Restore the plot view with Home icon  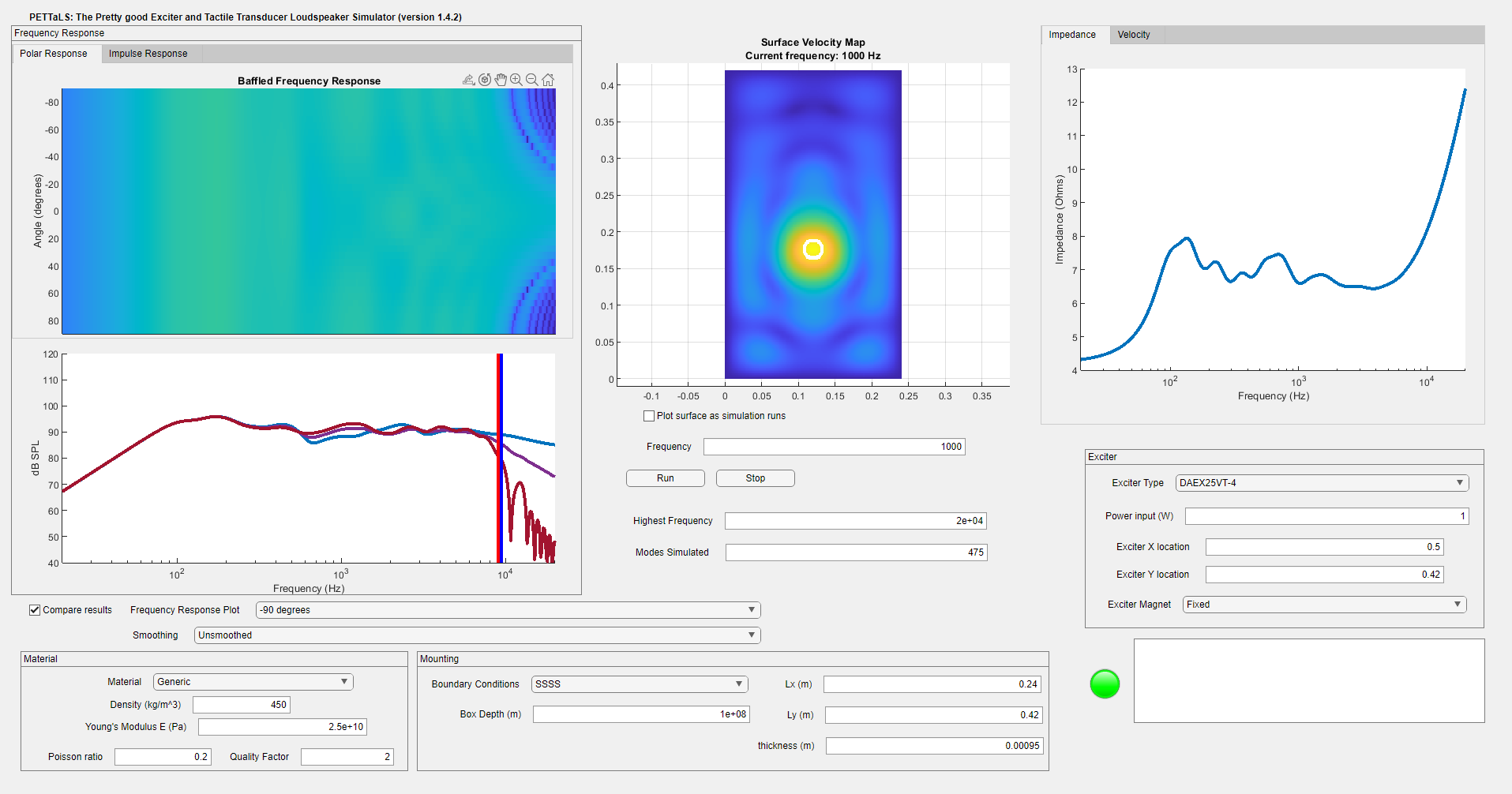click(x=548, y=80)
